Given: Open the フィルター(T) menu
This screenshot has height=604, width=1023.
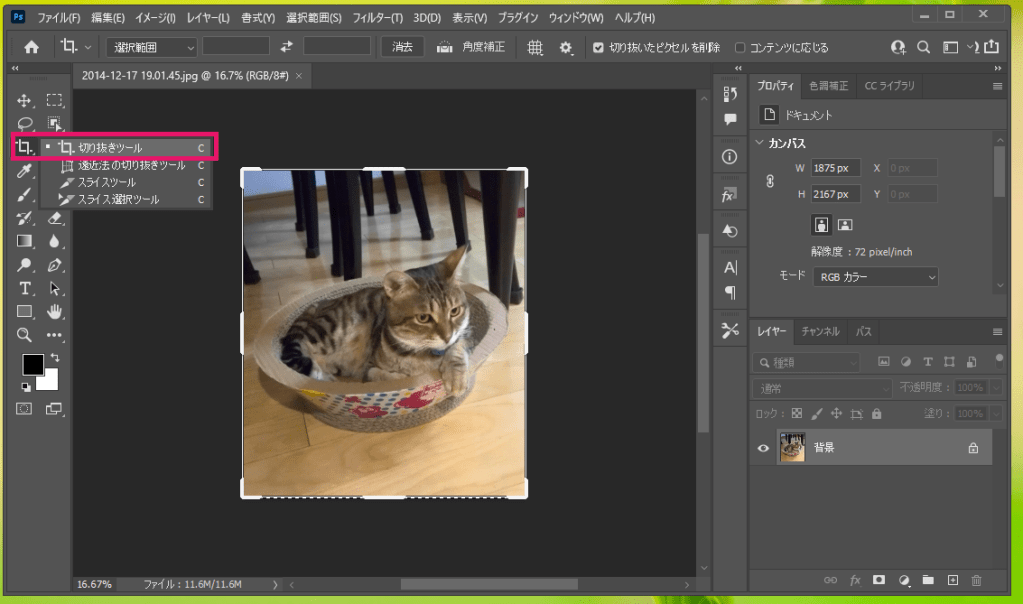Looking at the screenshot, I should pyautogui.click(x=378, y=18).
